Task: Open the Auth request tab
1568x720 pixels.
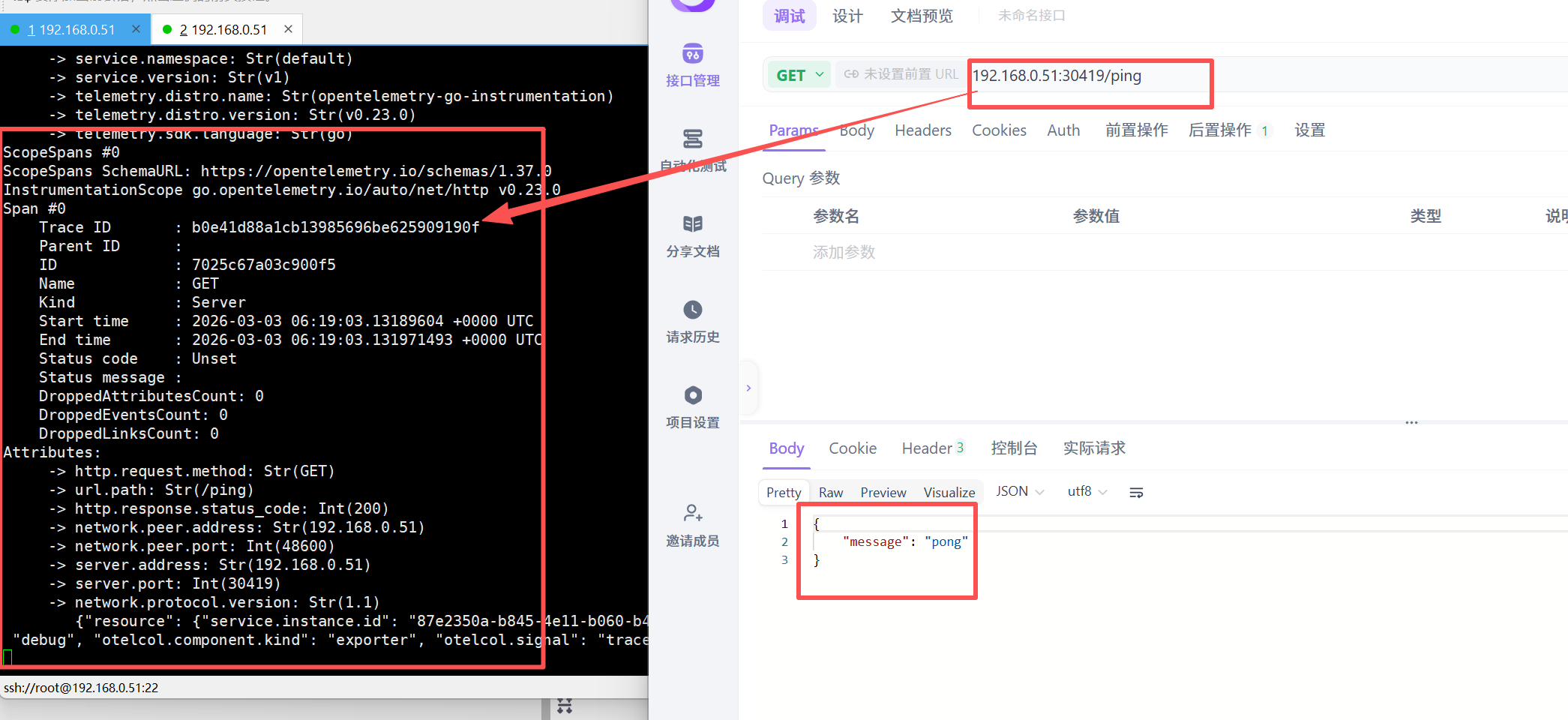Action: pos(1063,130)
